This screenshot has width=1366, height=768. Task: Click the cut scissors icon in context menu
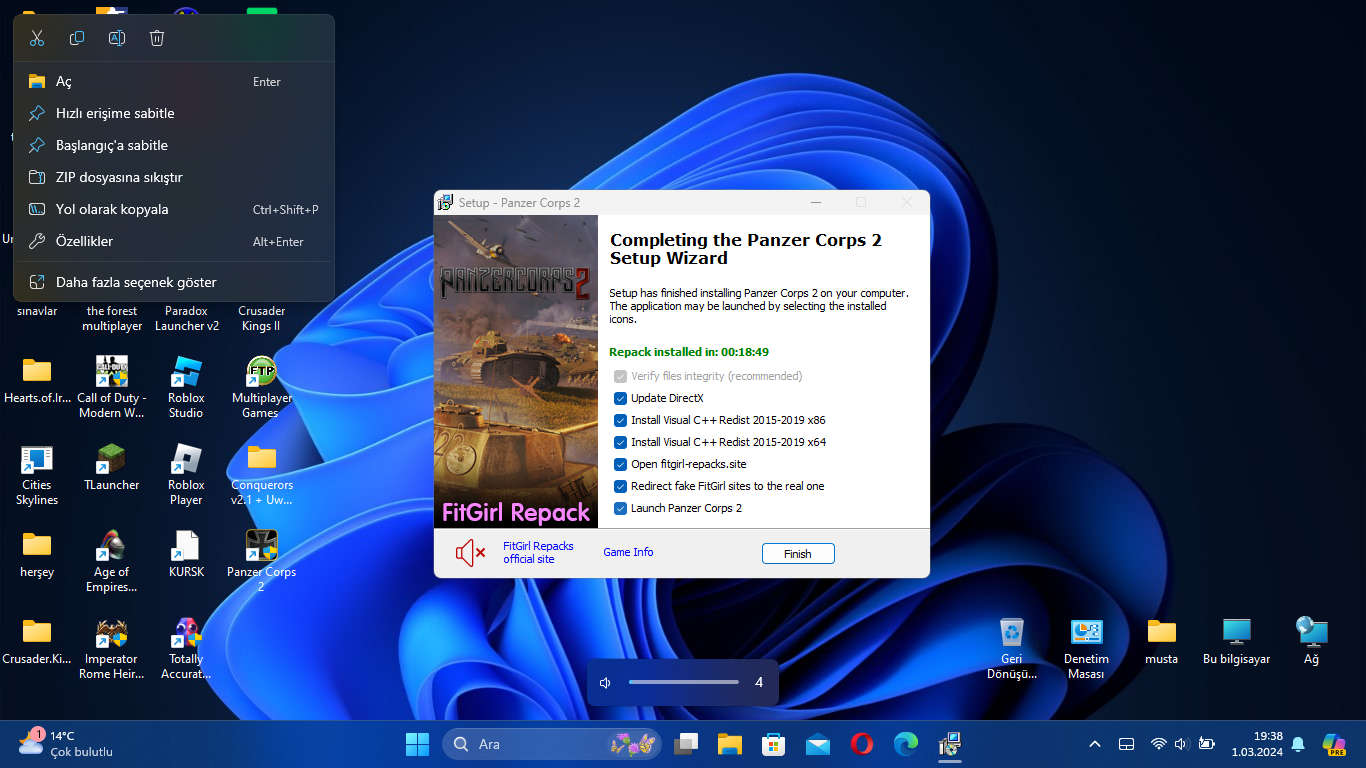point(37,38)
